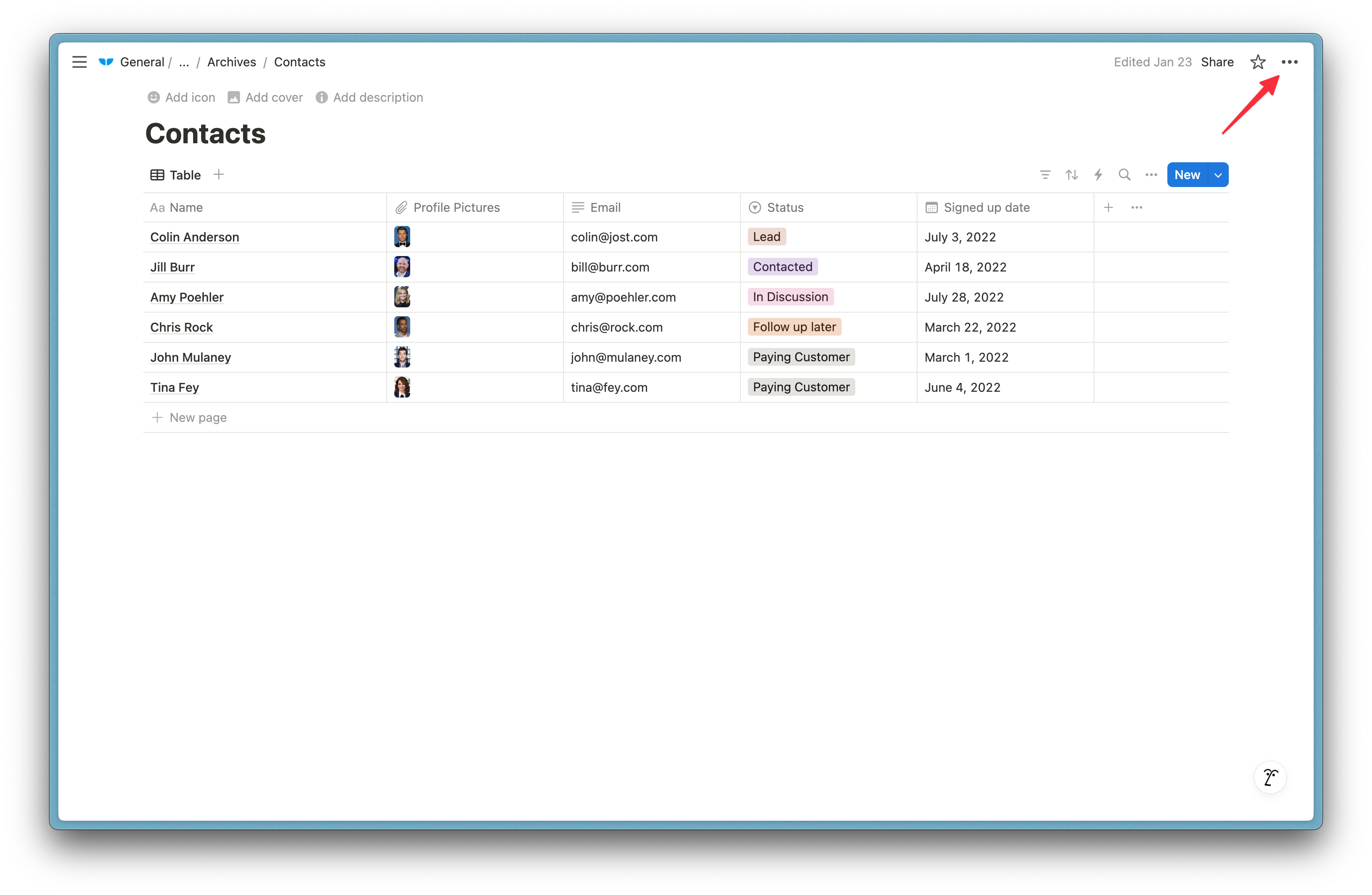The height and width of the screenshot is (895, 1372).
Task: Select the Table view tab
Action: tap(175, 175)
